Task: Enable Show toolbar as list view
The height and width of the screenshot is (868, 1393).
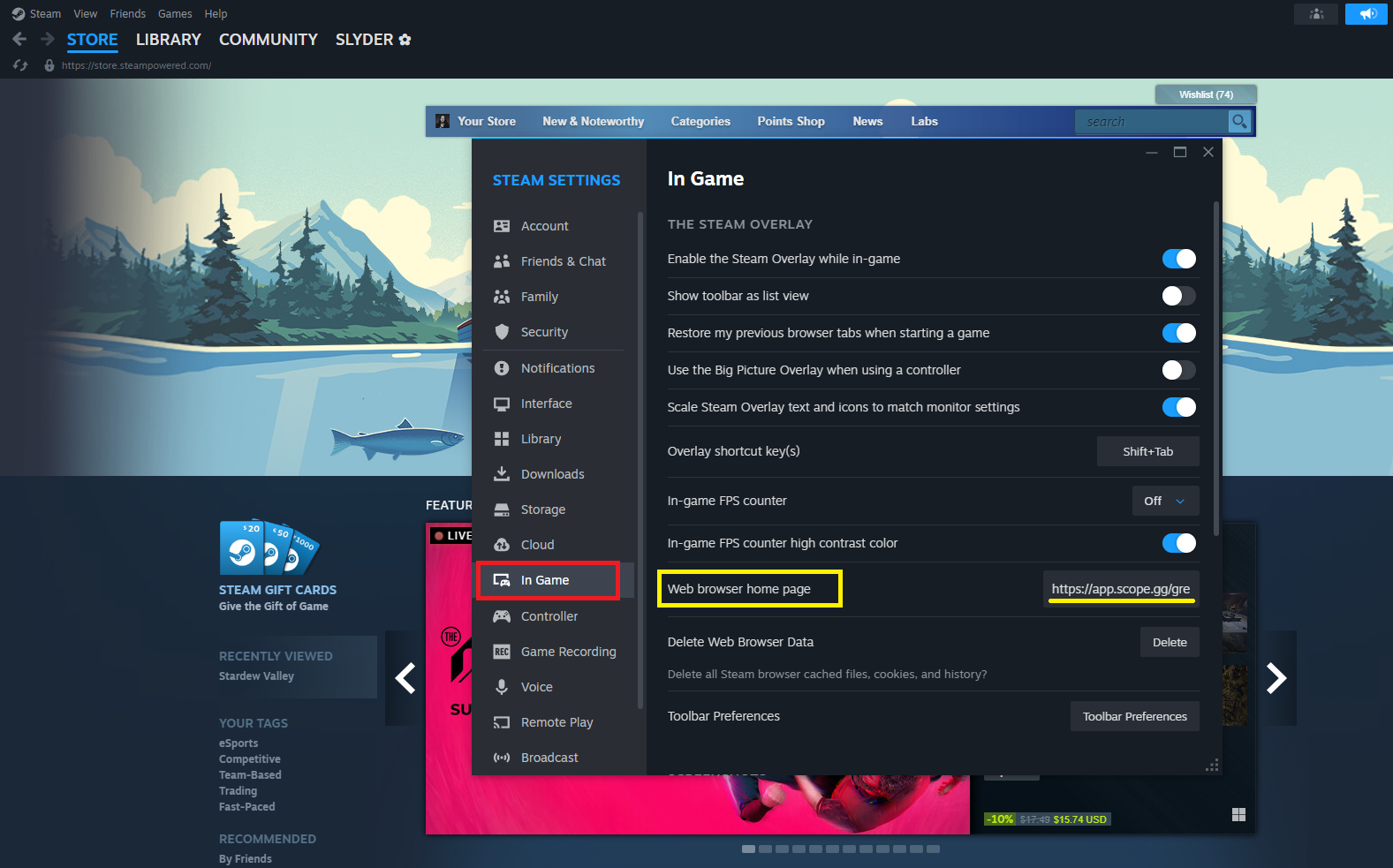Action: (x=1178, y=296)
